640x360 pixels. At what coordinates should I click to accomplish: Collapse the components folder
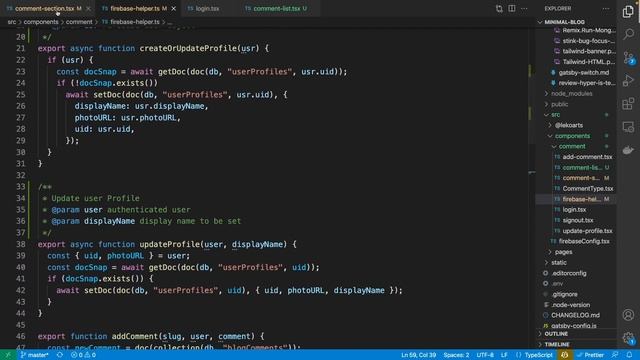click(x=572, y=136)
